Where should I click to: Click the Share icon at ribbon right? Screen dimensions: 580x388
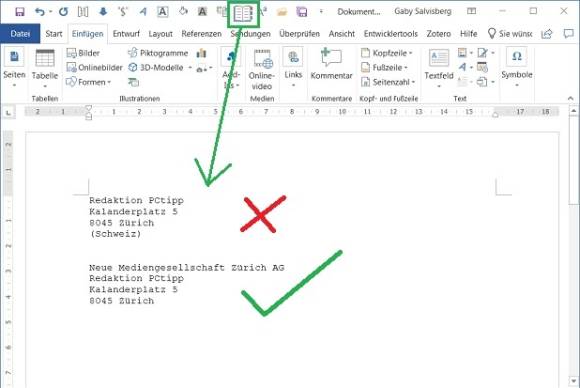coord(547,34)
